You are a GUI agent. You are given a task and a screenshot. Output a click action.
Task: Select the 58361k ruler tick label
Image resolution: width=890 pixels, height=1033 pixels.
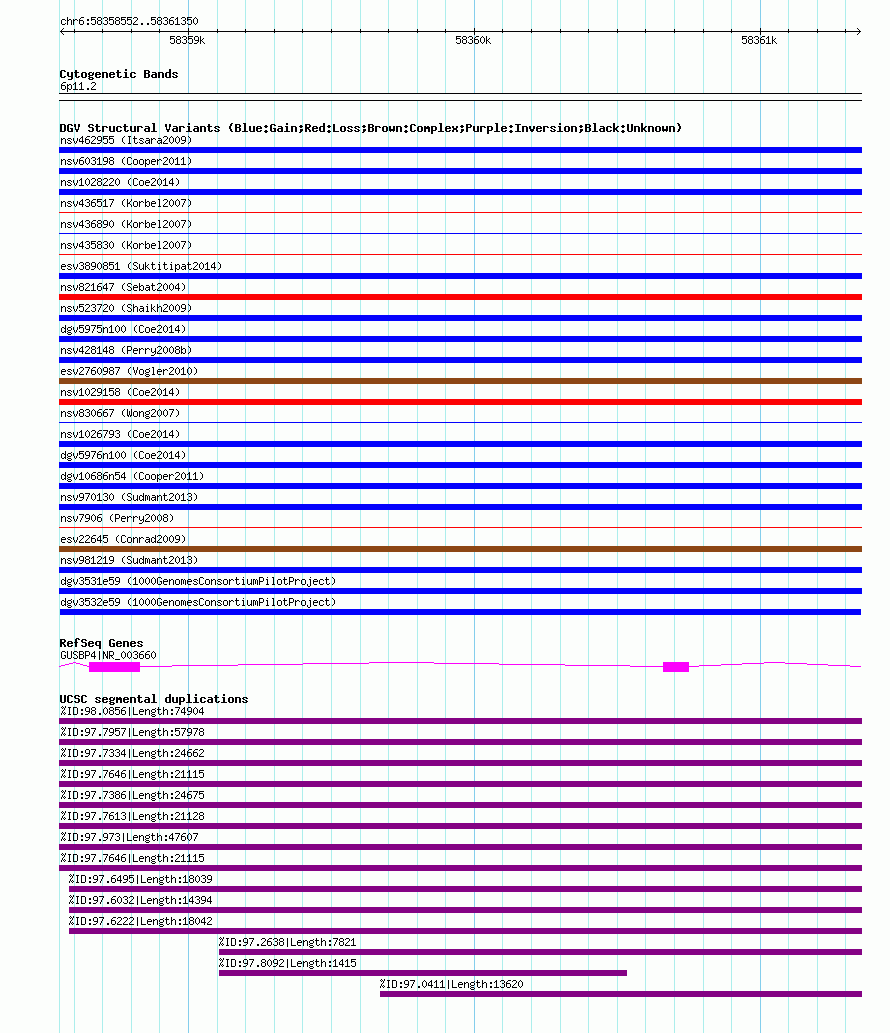click(759, 40)
